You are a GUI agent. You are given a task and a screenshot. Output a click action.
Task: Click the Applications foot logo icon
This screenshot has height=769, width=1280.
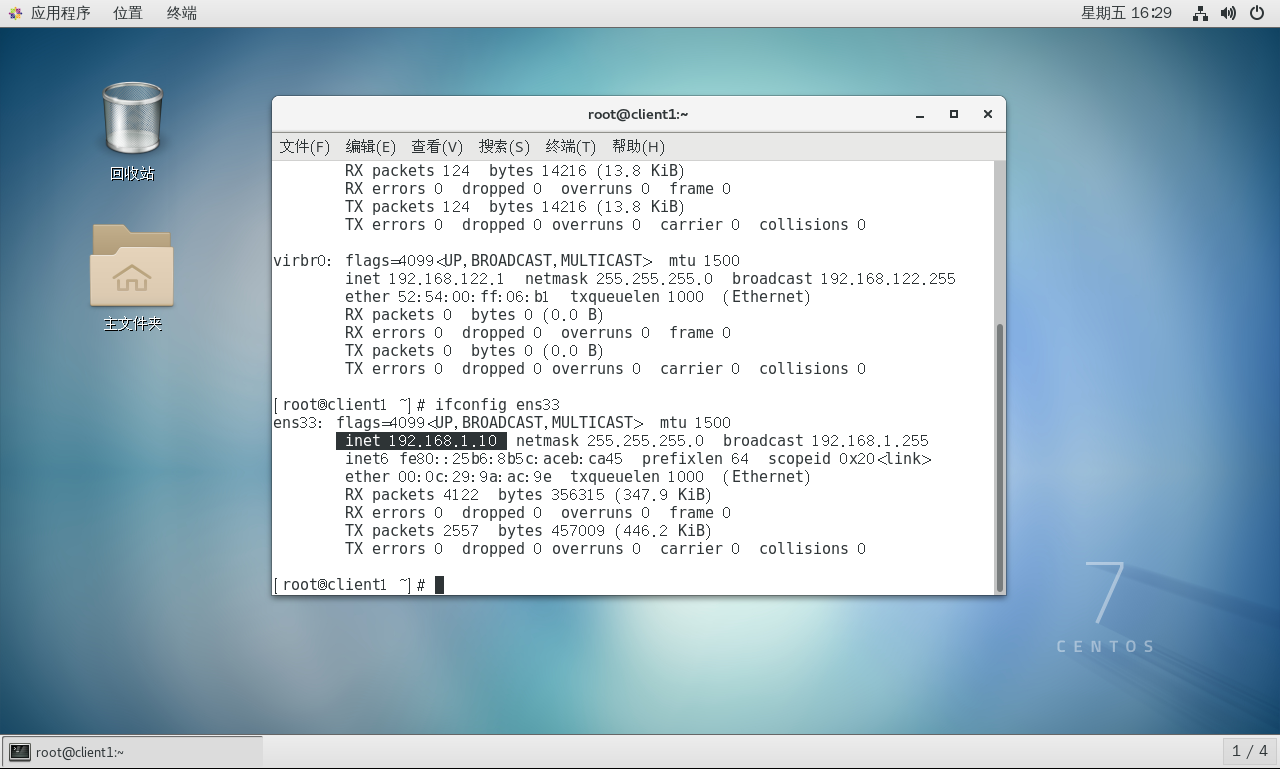[x=15, y=13]
